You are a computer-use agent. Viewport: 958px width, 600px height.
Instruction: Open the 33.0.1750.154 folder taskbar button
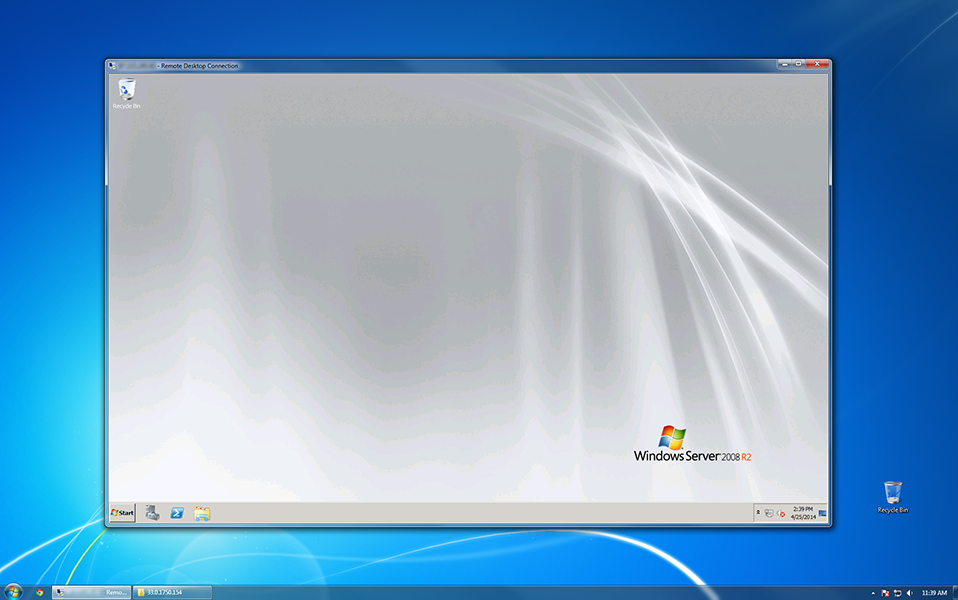point(173,592)
